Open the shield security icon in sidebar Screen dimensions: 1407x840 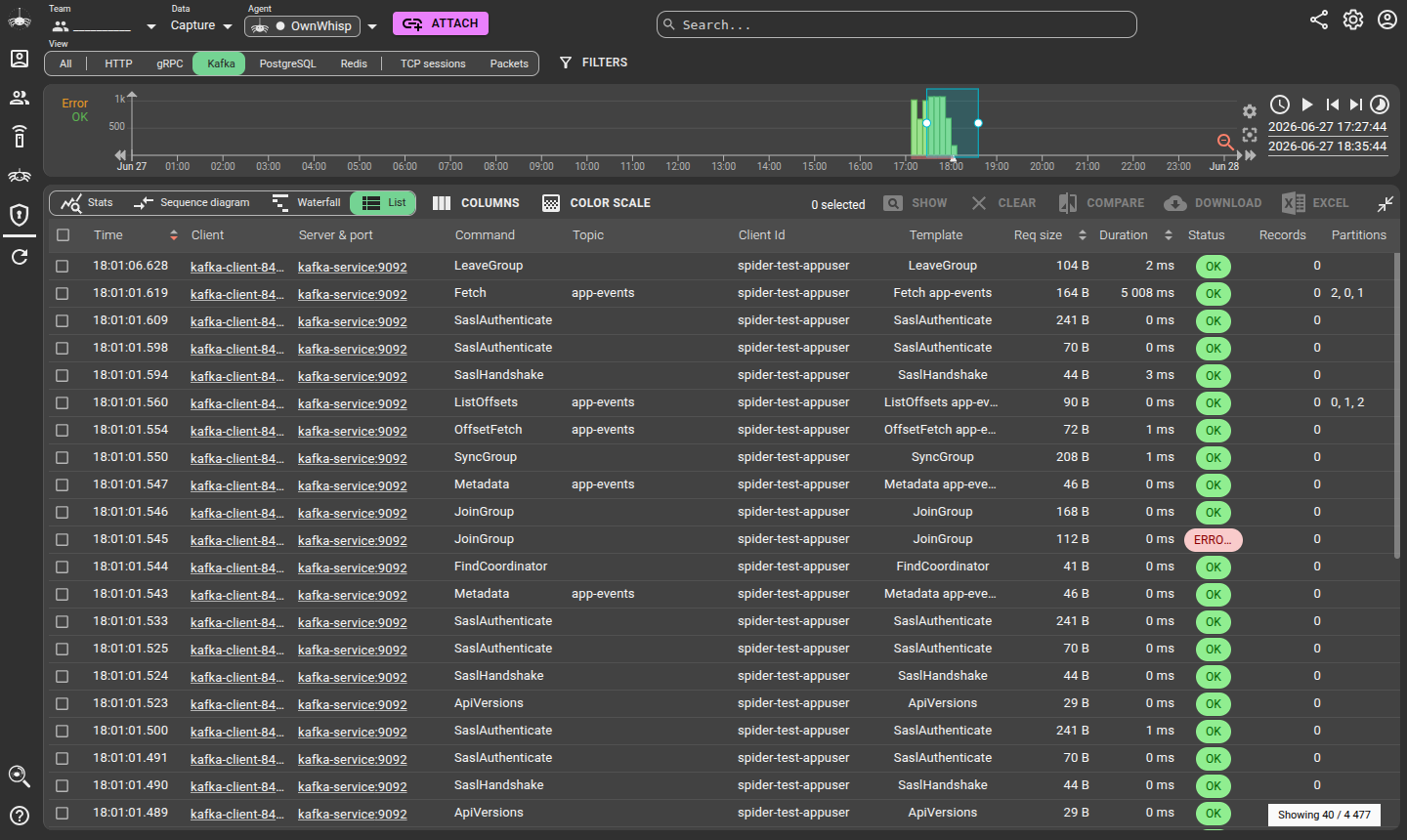tap(20, 215)
